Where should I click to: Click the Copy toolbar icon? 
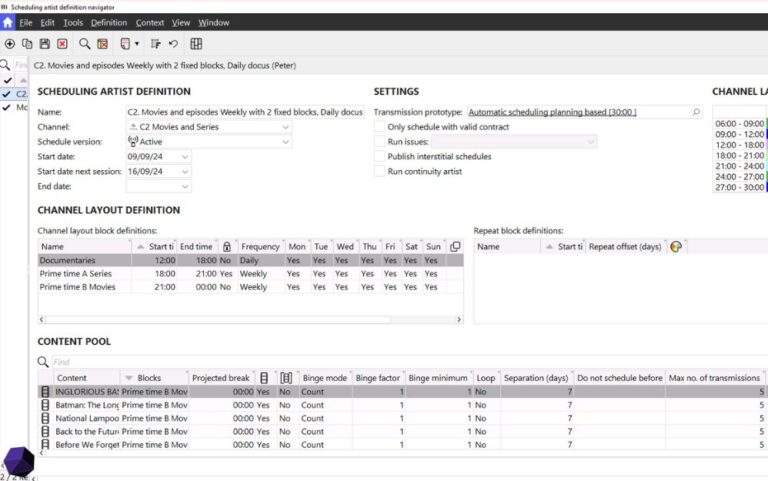[27, 44]
